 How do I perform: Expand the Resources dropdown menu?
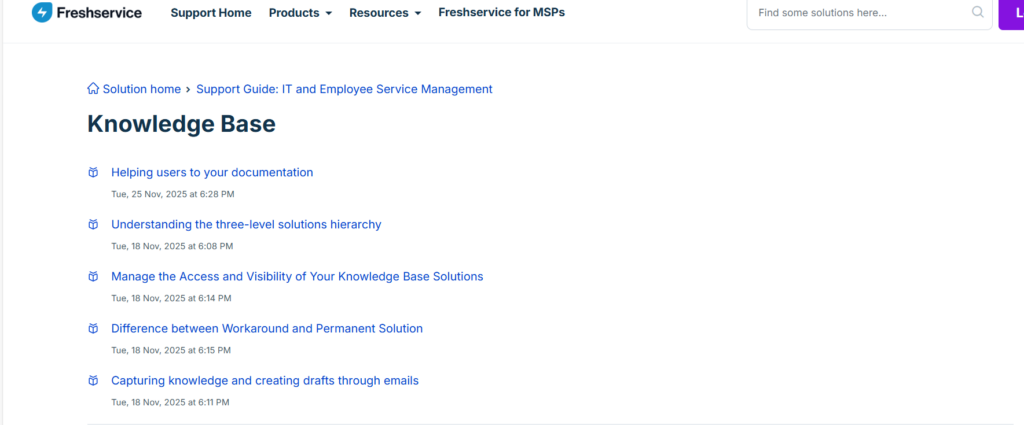(x=385, y=13)
